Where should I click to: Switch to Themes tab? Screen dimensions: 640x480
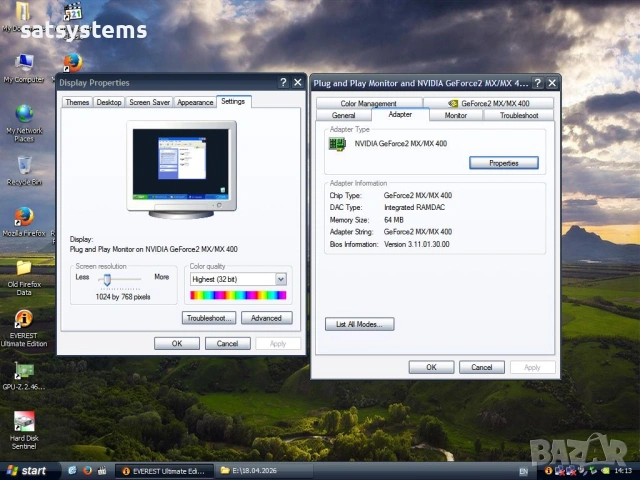(x=77, y=102)
